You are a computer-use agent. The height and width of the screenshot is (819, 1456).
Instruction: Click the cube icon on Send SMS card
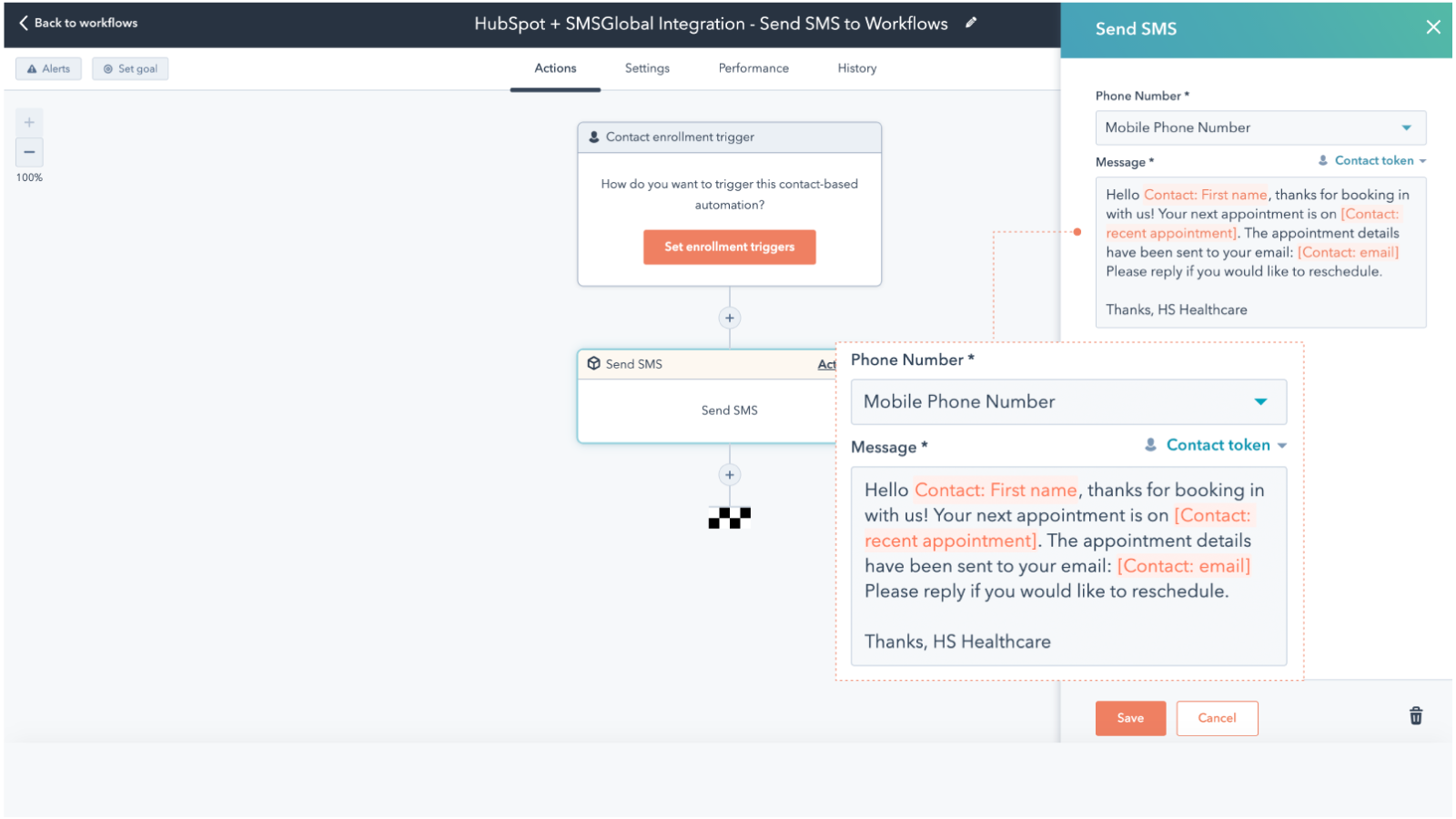click(x=593, y=363)
